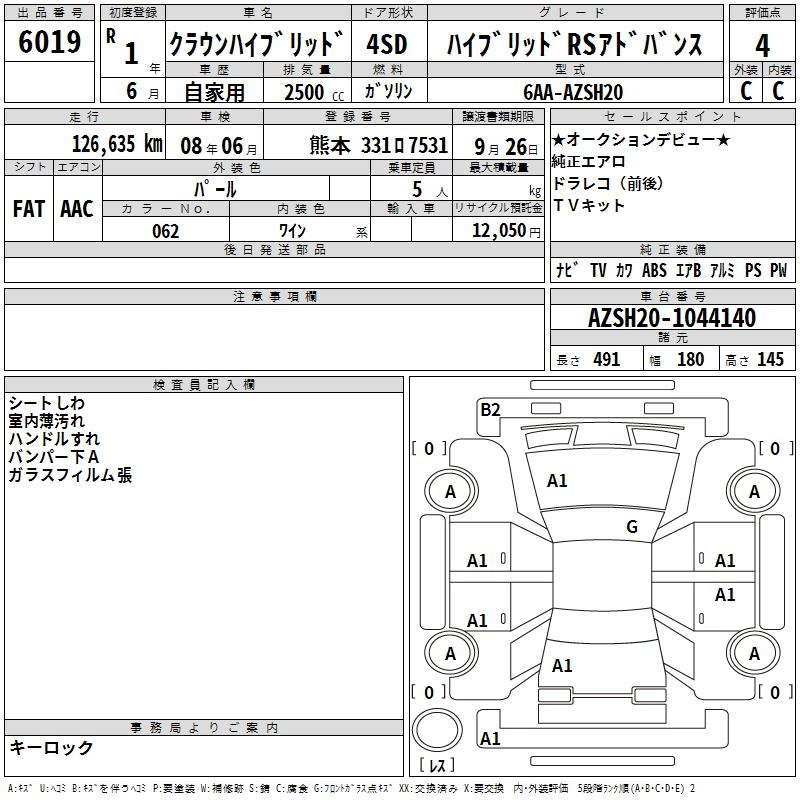Select the height value 145
Viewport: 800px width, 800px height.
coord(770,359)
